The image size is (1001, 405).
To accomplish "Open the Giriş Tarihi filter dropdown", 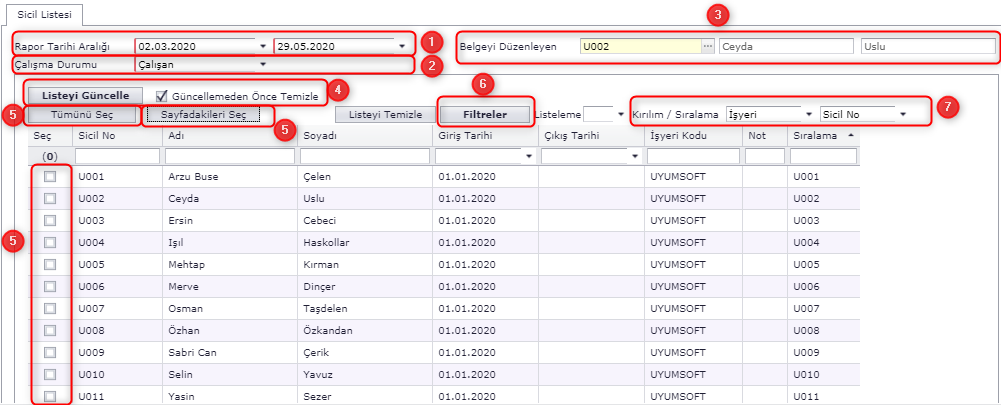I will coord(528,157).
